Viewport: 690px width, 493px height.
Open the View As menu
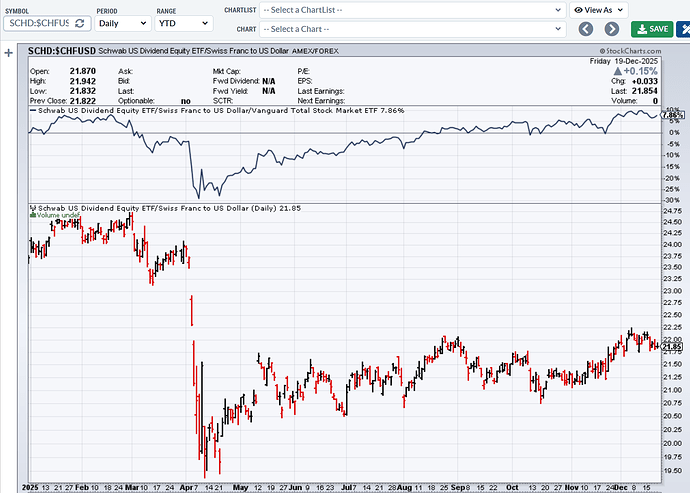point(600,9)
